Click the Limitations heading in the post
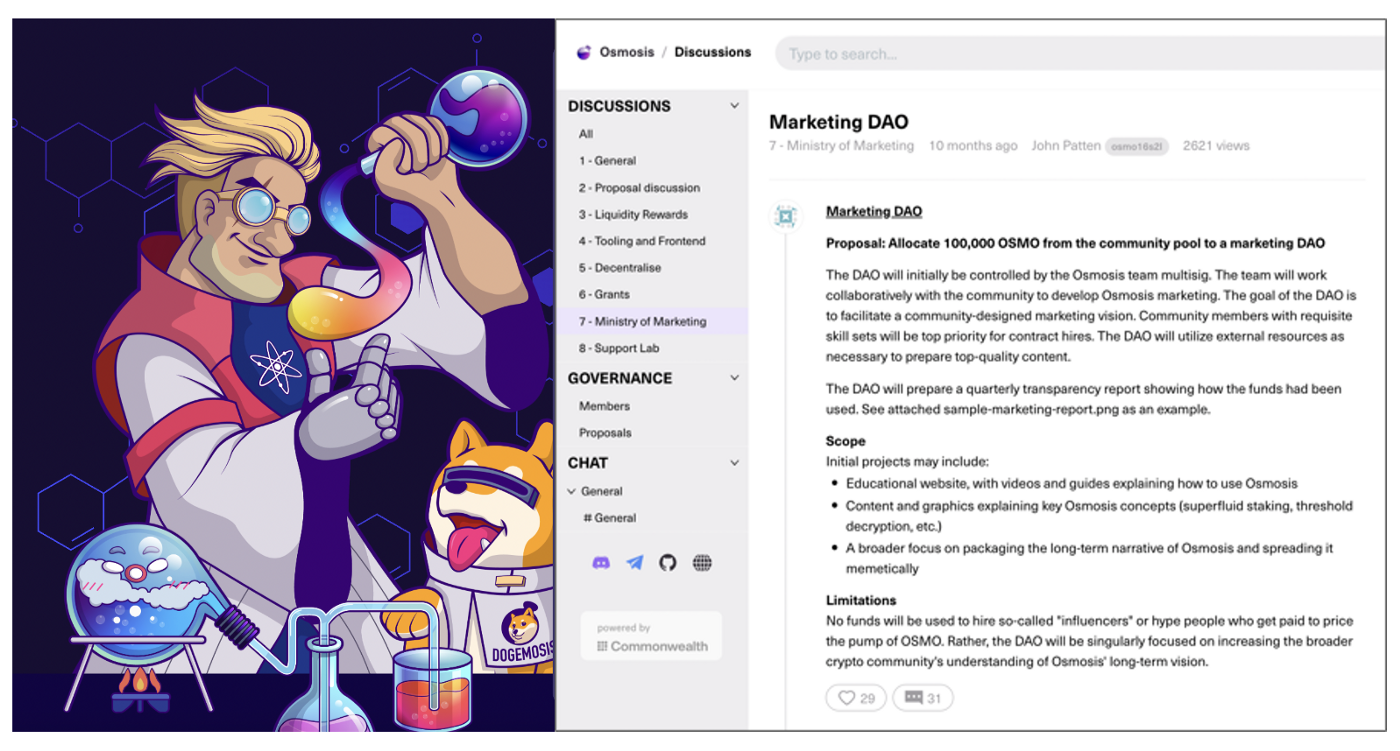The width and height of the screenshot is (1400, 751). [x=860, y=601]
